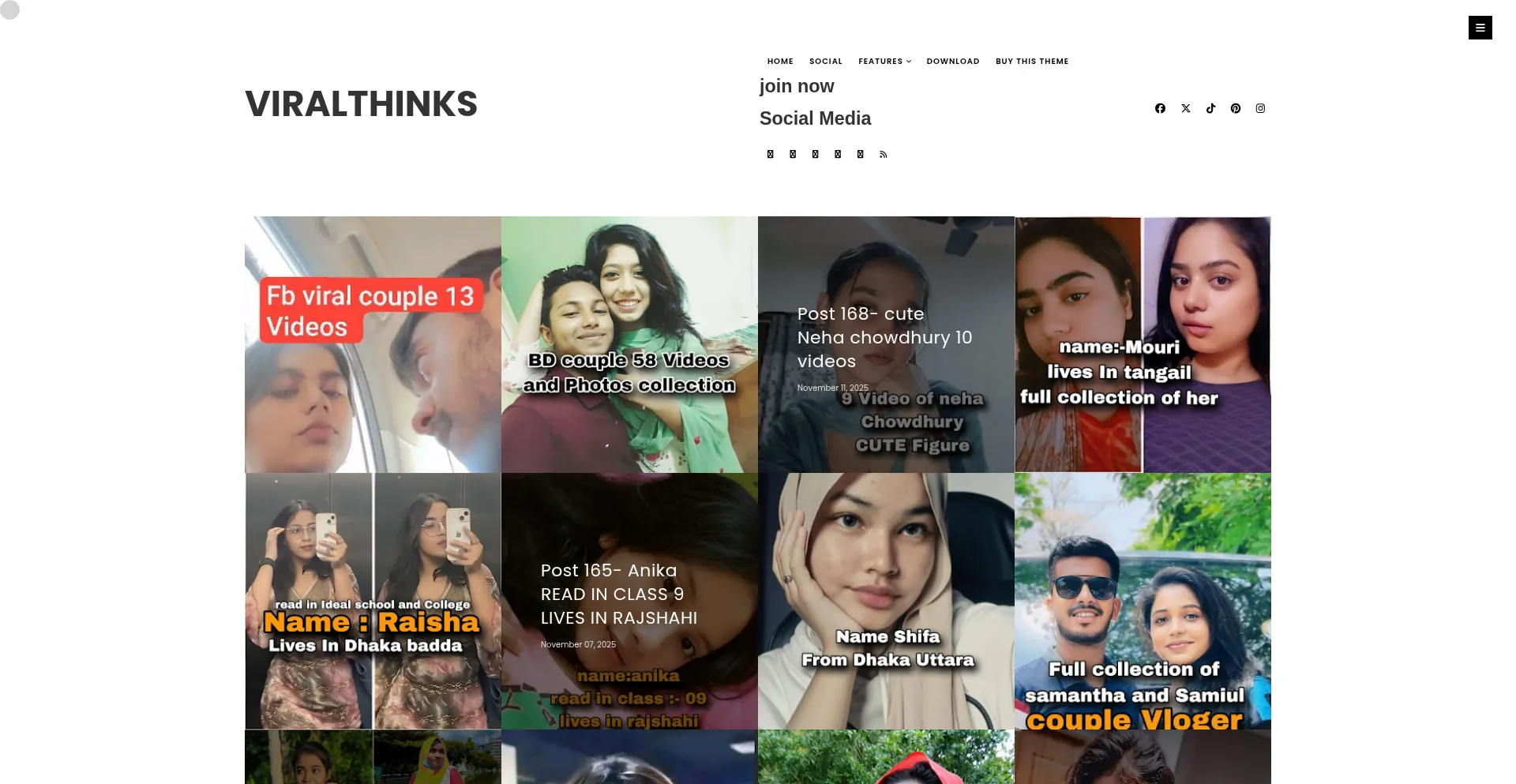Open Post 165 Anika post title

619,594
